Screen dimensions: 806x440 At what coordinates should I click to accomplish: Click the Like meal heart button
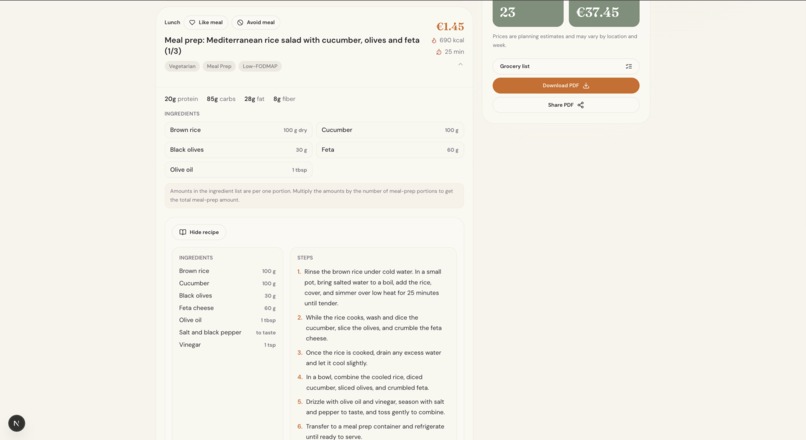tap(206, 23)
